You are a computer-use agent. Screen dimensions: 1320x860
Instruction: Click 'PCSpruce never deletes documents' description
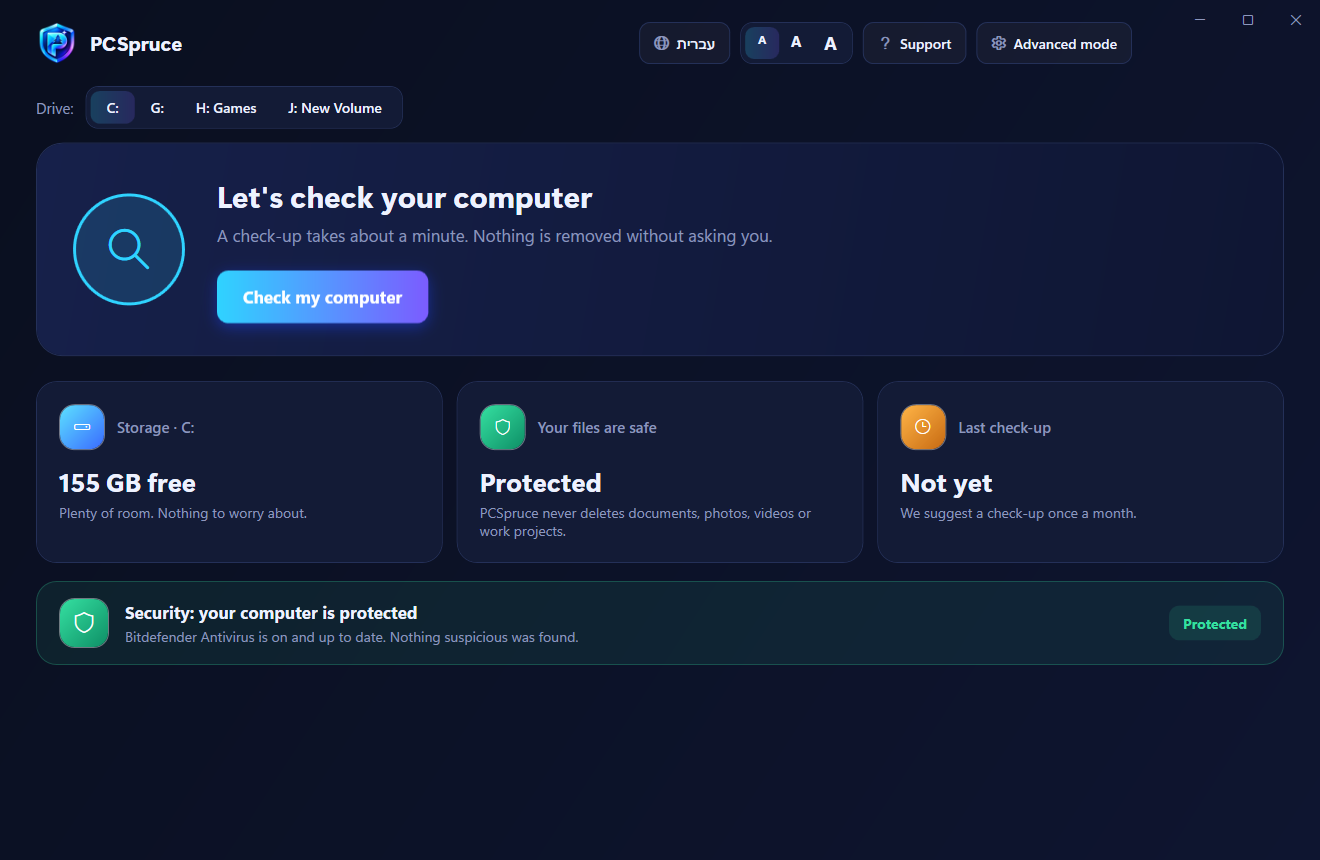point(646,522)
